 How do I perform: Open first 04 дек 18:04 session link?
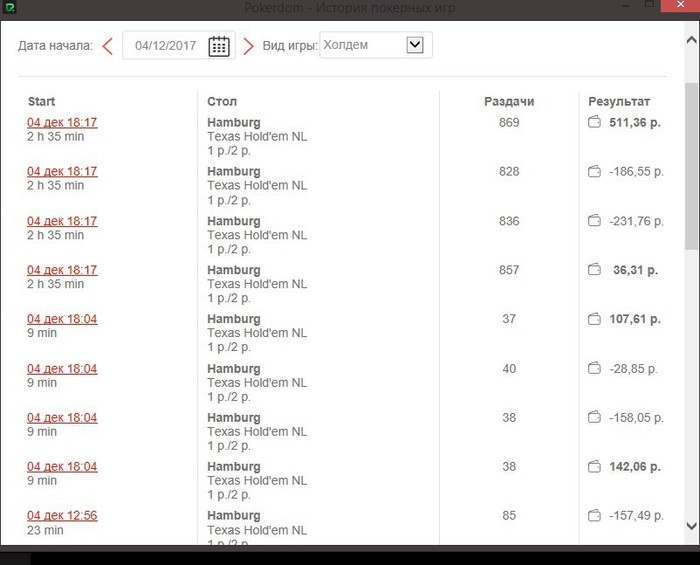(x=62, y=319)
